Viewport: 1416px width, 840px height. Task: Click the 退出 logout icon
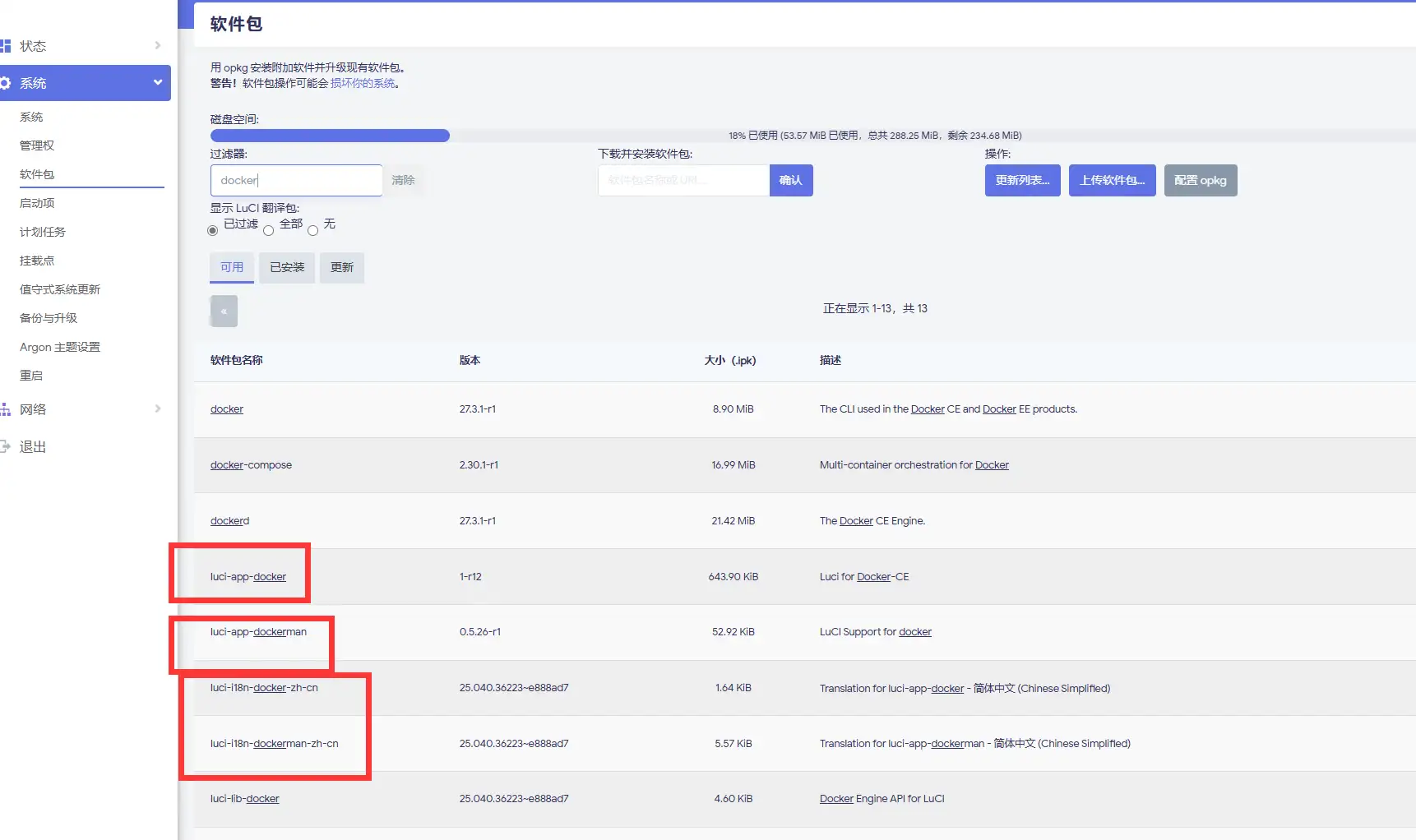coord(6,446)
